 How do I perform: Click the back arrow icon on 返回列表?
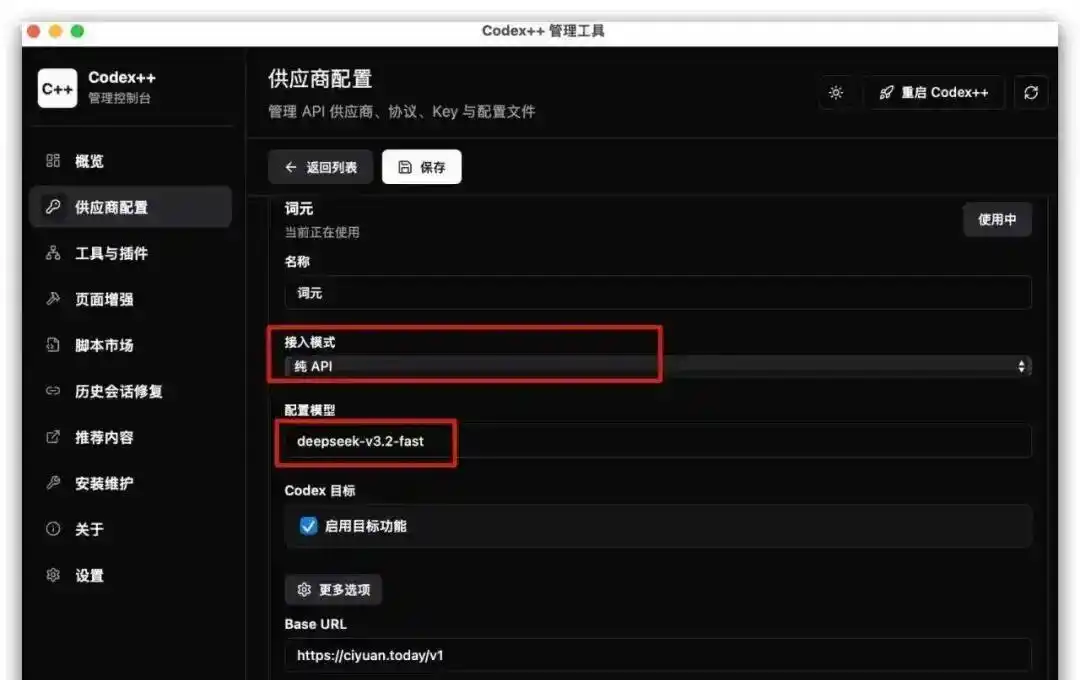[x=291, y=167]
